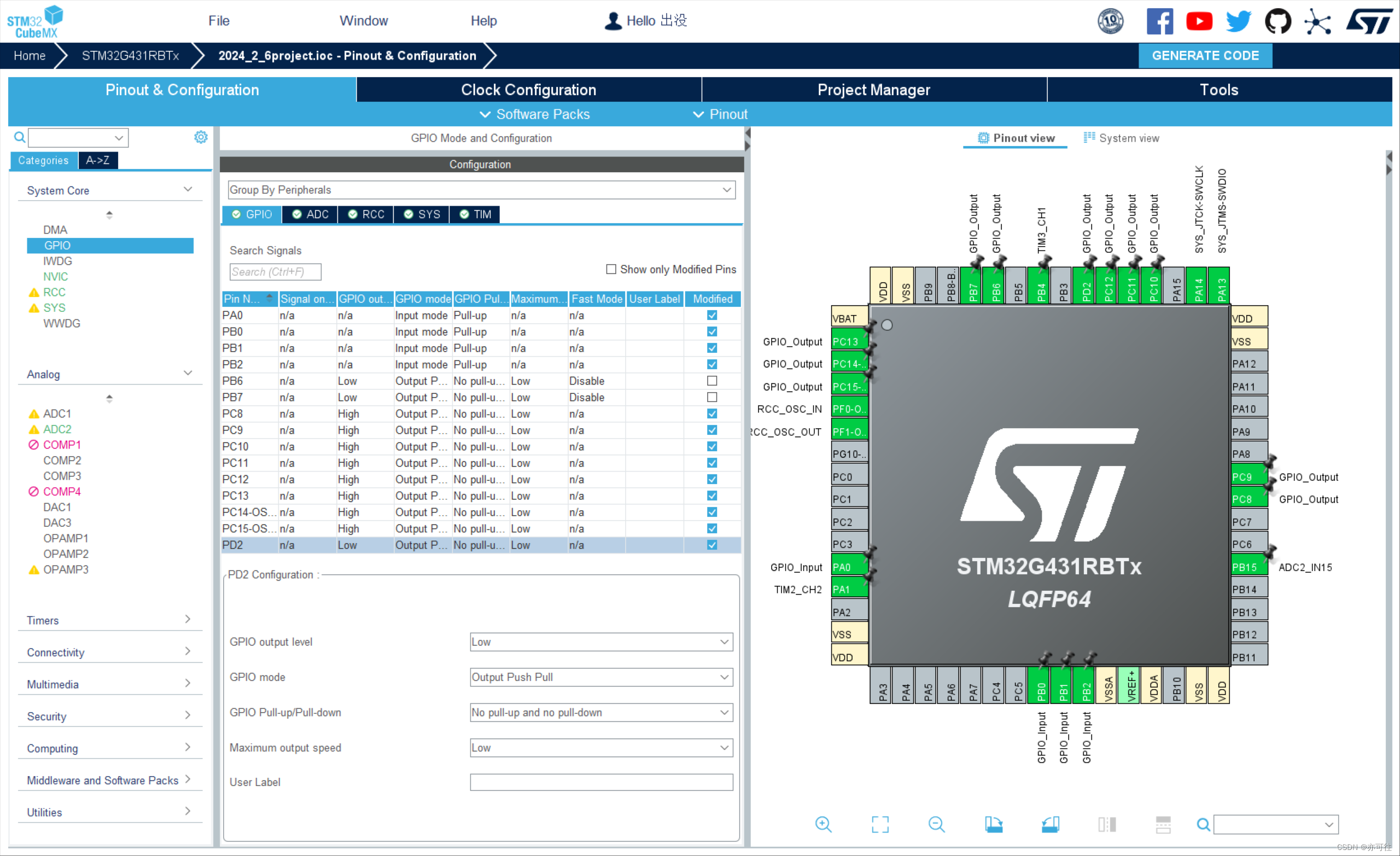This screenshot has width=1400, height=856.
Task: Select the Clock Configuration tab
Action: (x=528, y=89)
